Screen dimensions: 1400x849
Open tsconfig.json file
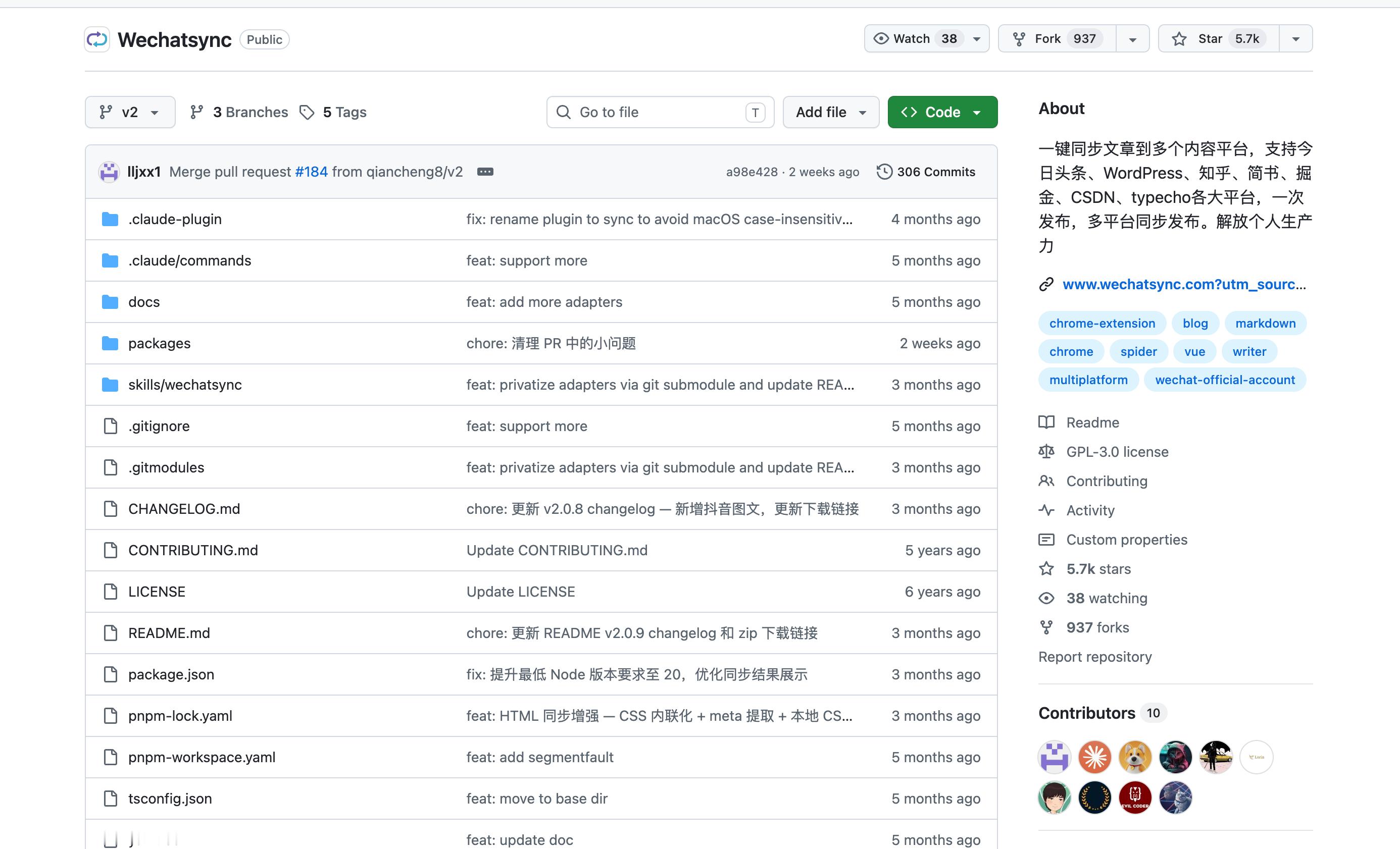[170, 799]
